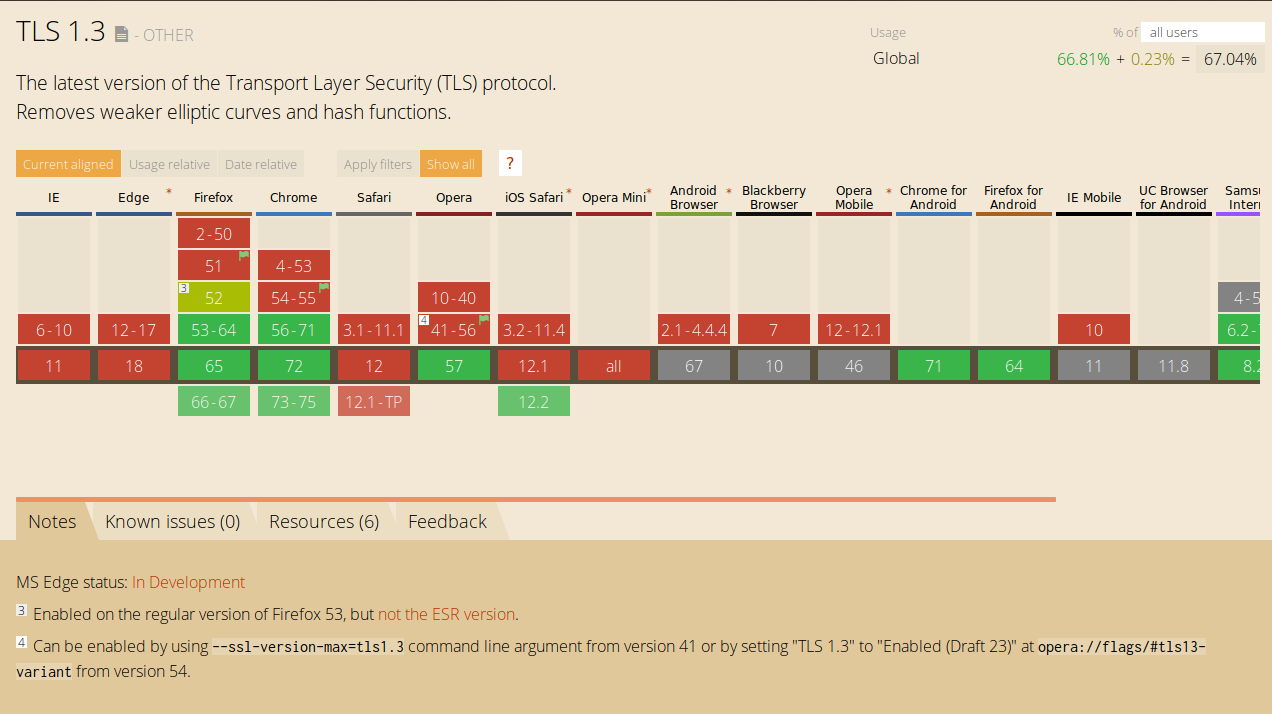Select Android Browser 2.1-4.4.4 cell
This screenshot has height=714, width=1272.
click(x=694, y=329)
